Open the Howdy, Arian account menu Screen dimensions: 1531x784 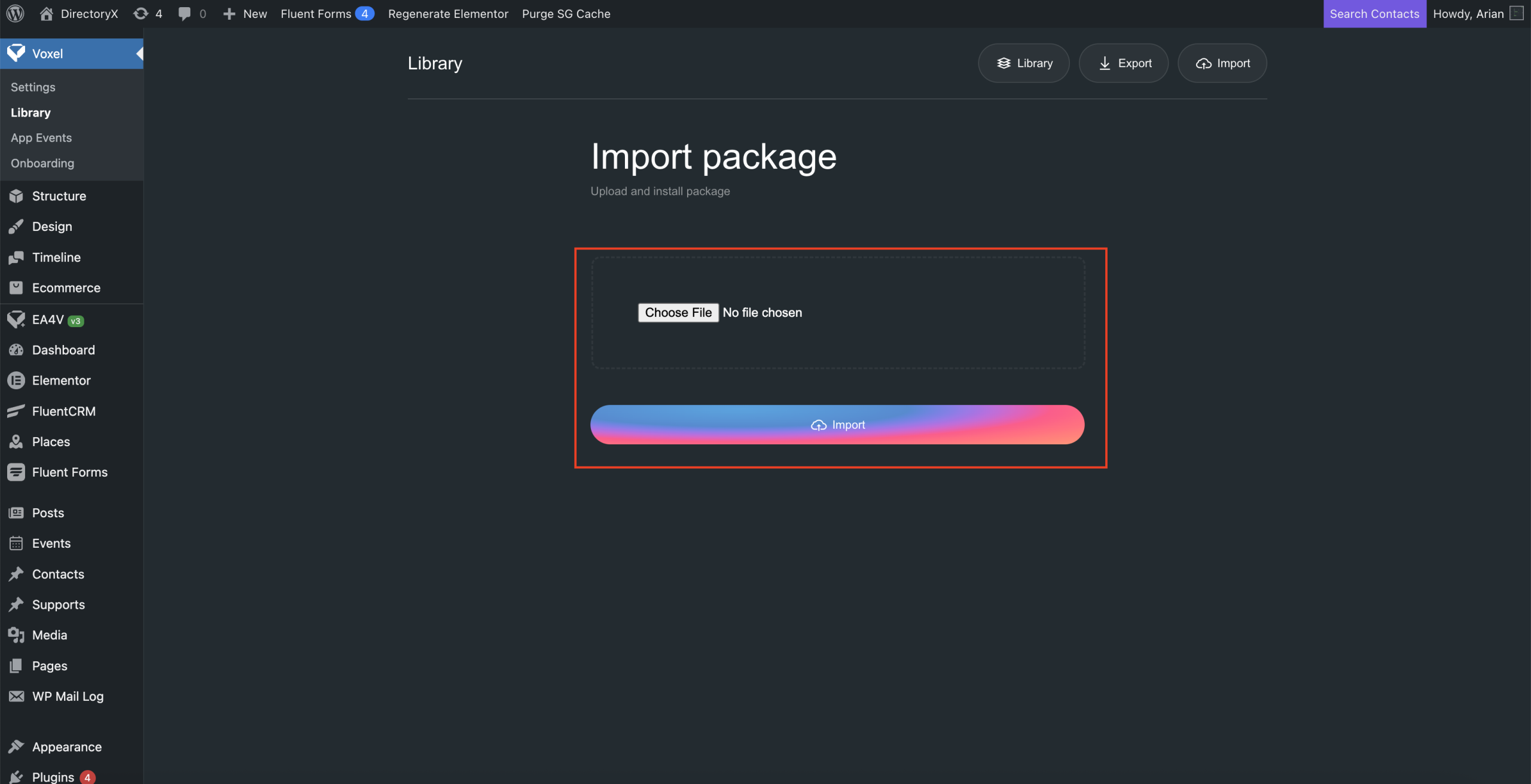[1468, 13]
